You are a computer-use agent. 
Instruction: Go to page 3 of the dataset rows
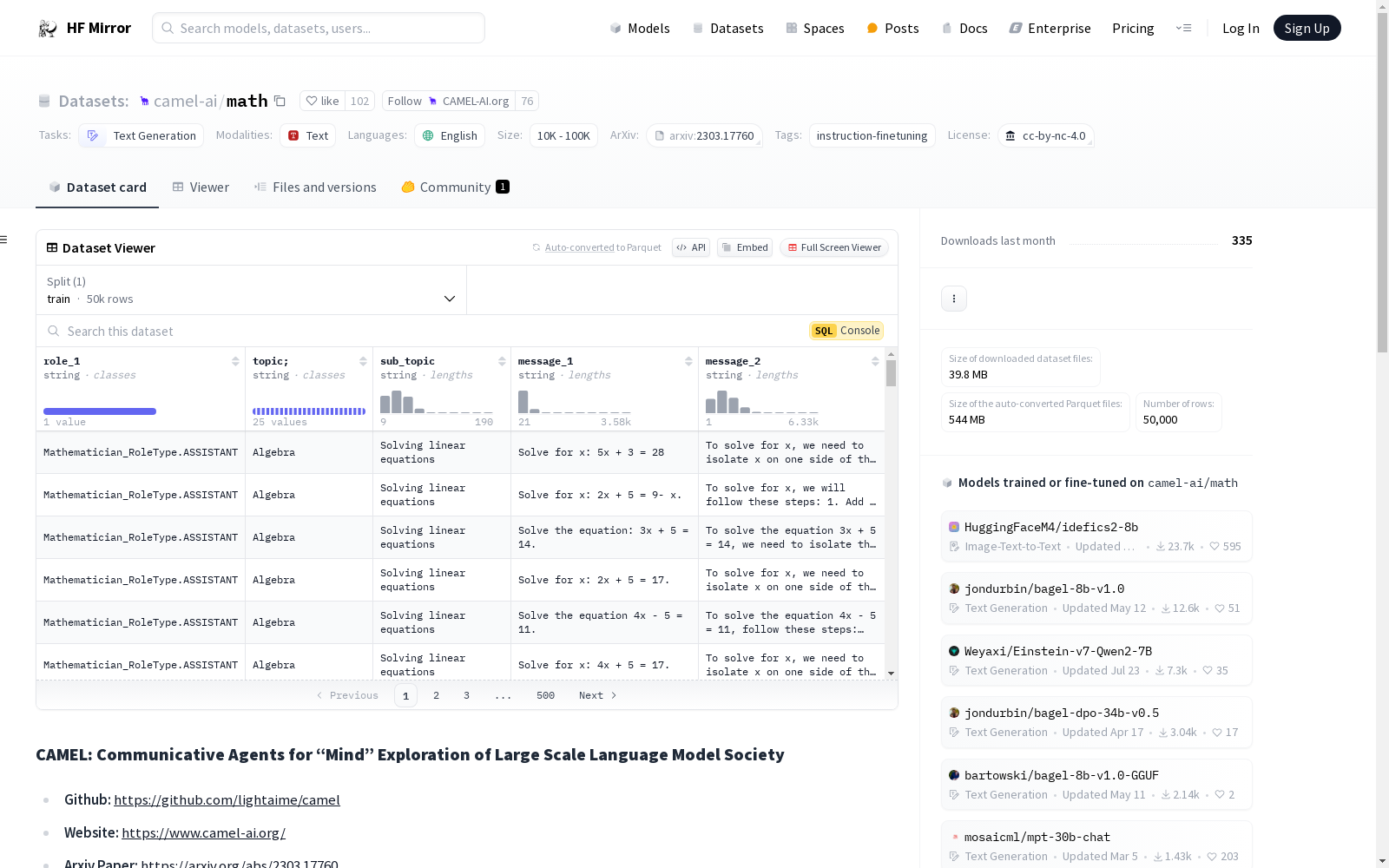point(466,695)
